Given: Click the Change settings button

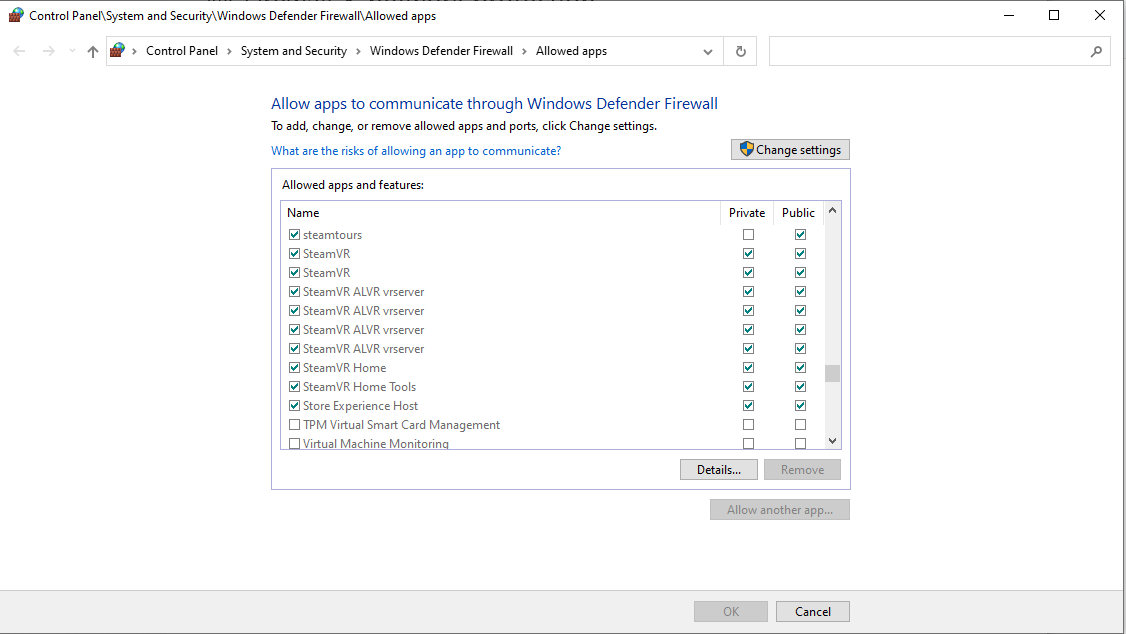Looking at the screenshot, I should tap(790, 149).
